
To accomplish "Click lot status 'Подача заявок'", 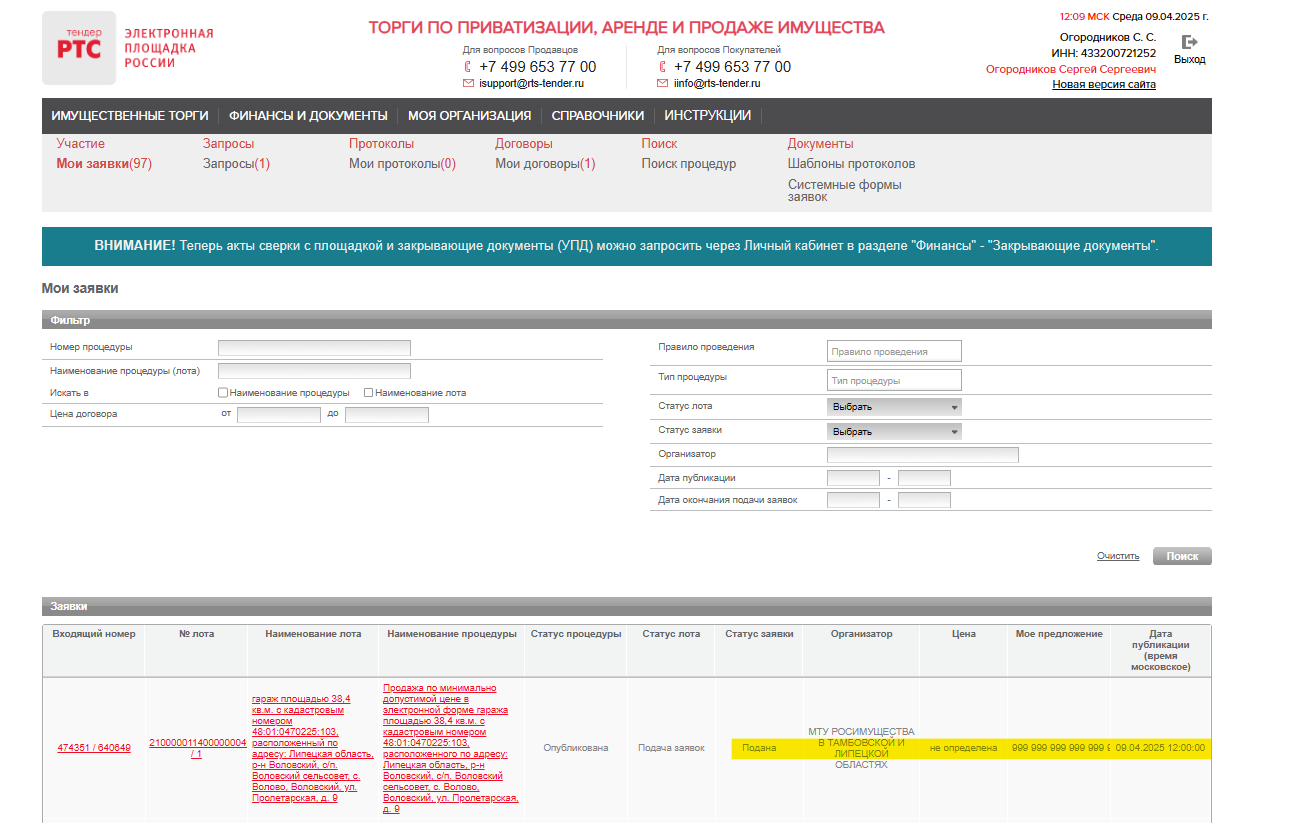I will [x=671, y=748].
